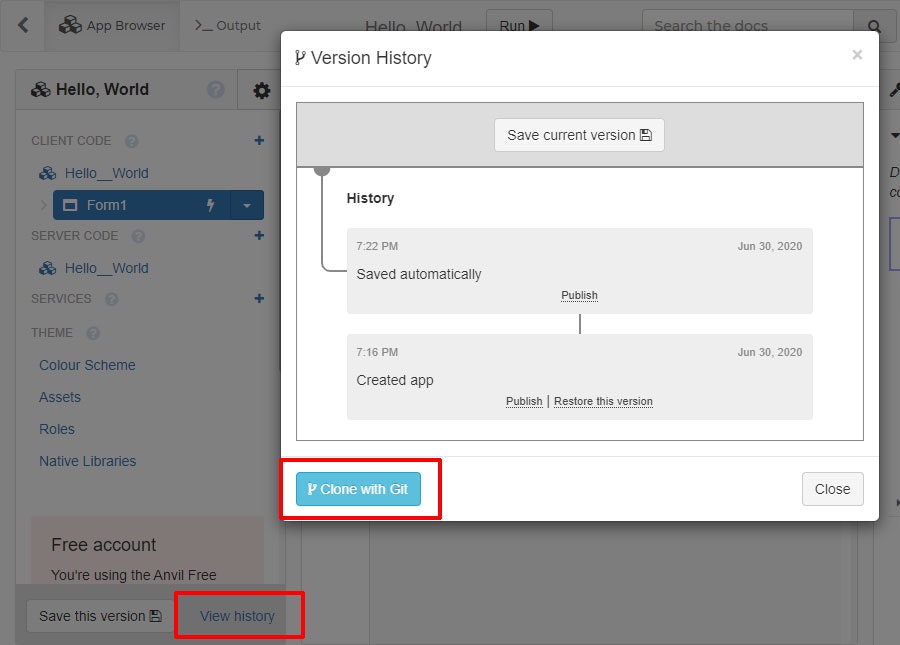Close Version History with X icon
The width and height of the screenshot is (900, 645).
tap(857, 55)
